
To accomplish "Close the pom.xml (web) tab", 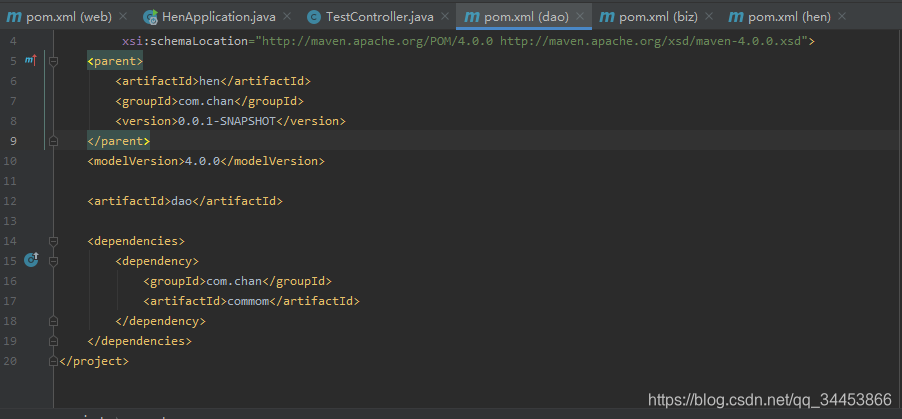I will (123, 17).
